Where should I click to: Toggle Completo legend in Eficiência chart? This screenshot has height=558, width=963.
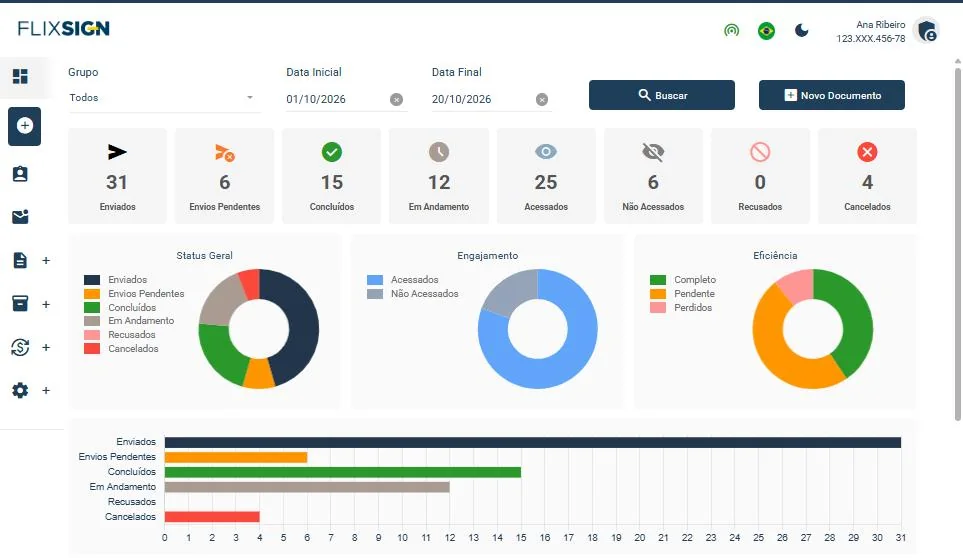683,280
